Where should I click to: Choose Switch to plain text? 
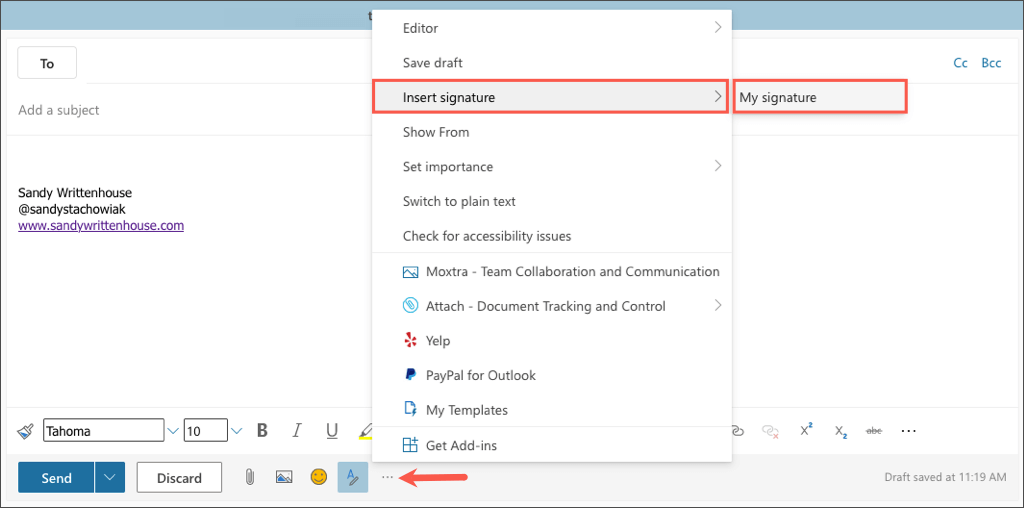click(459, 201)
